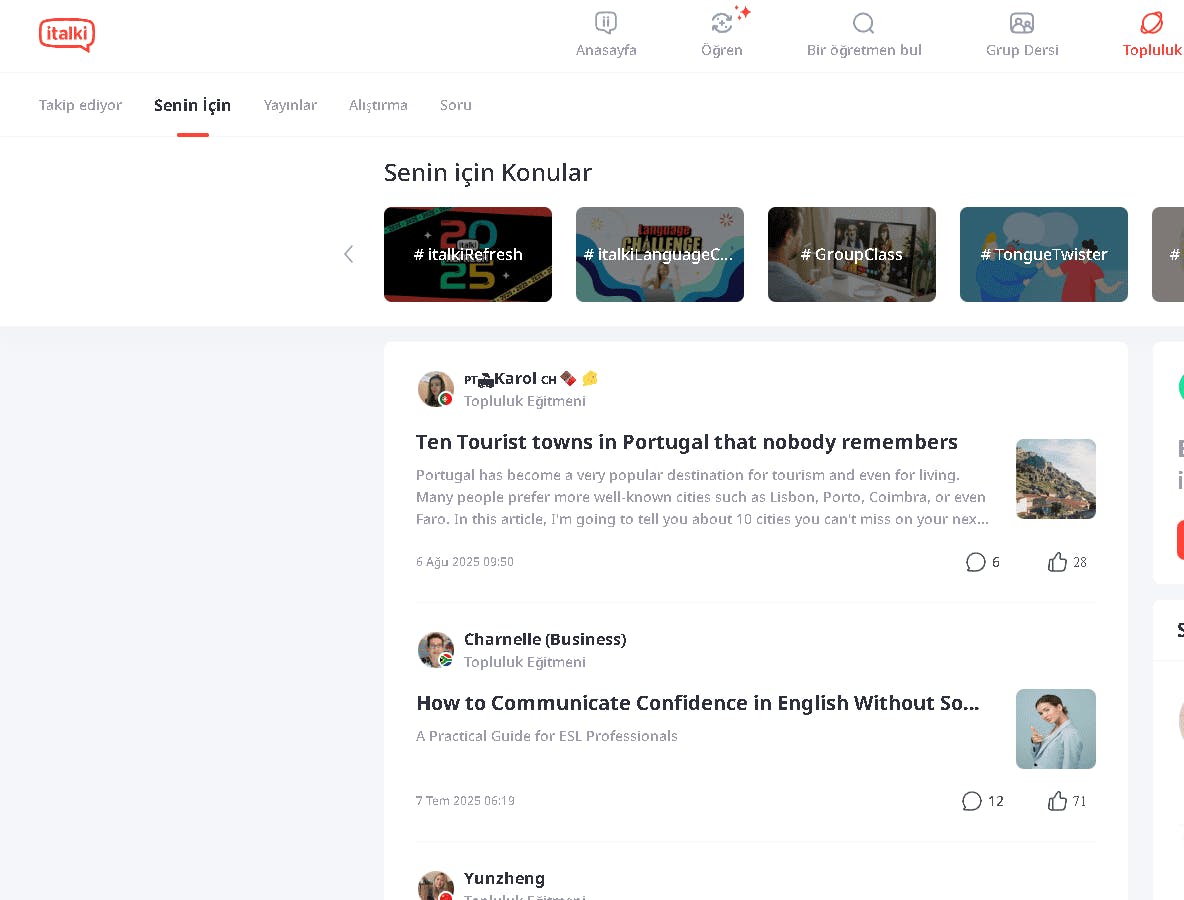Image resolution: width=1184 pixels, height=900 pixels.
Task: Open the Öğren learning icon
Action: 722,23
